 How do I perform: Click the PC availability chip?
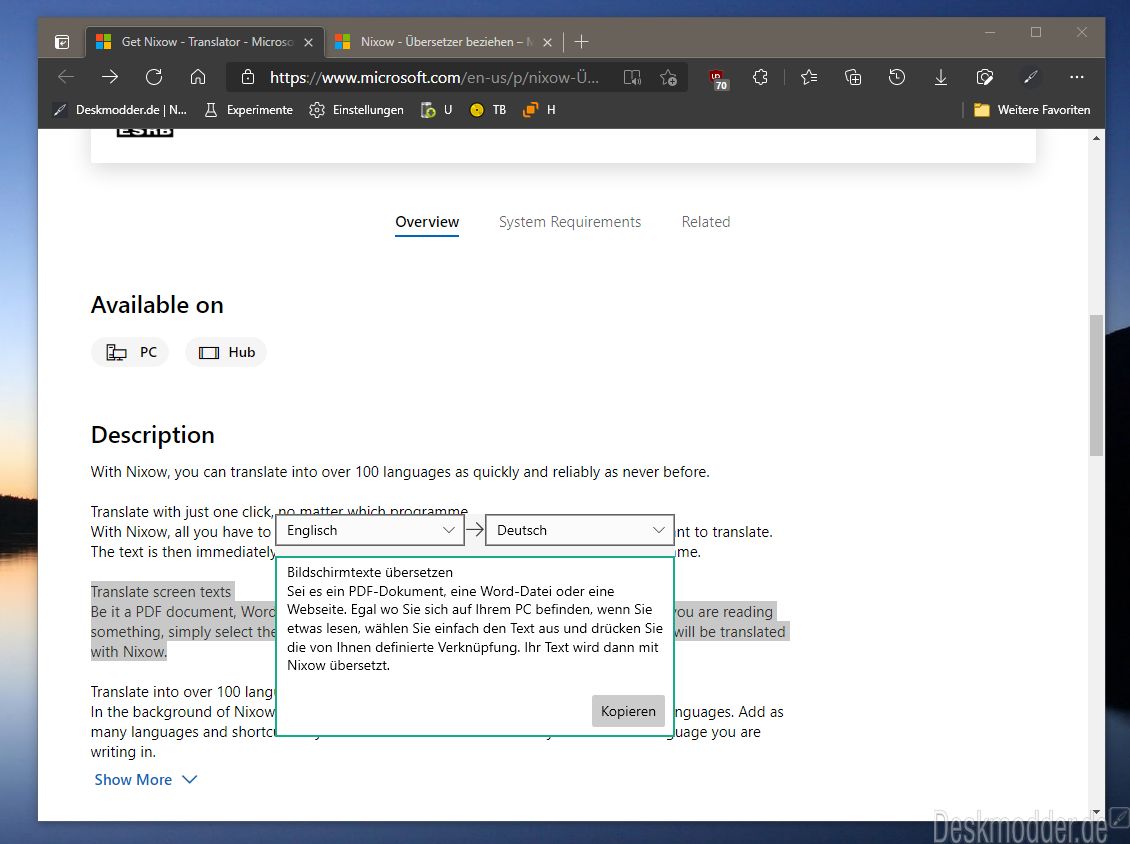point(130,352)
